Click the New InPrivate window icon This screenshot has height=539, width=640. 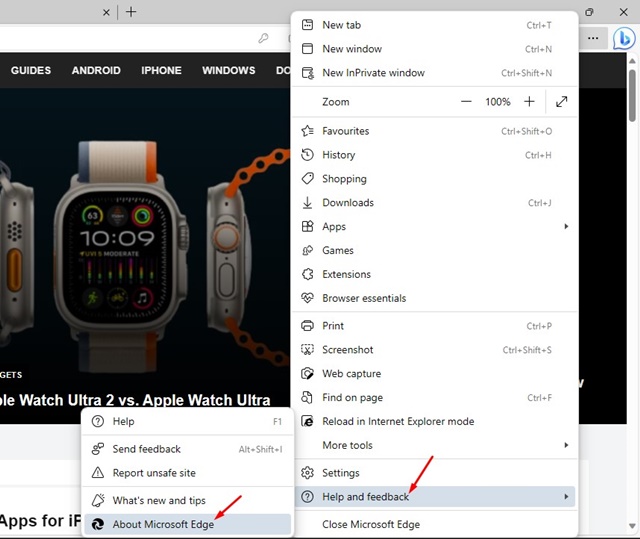(307, 73)
